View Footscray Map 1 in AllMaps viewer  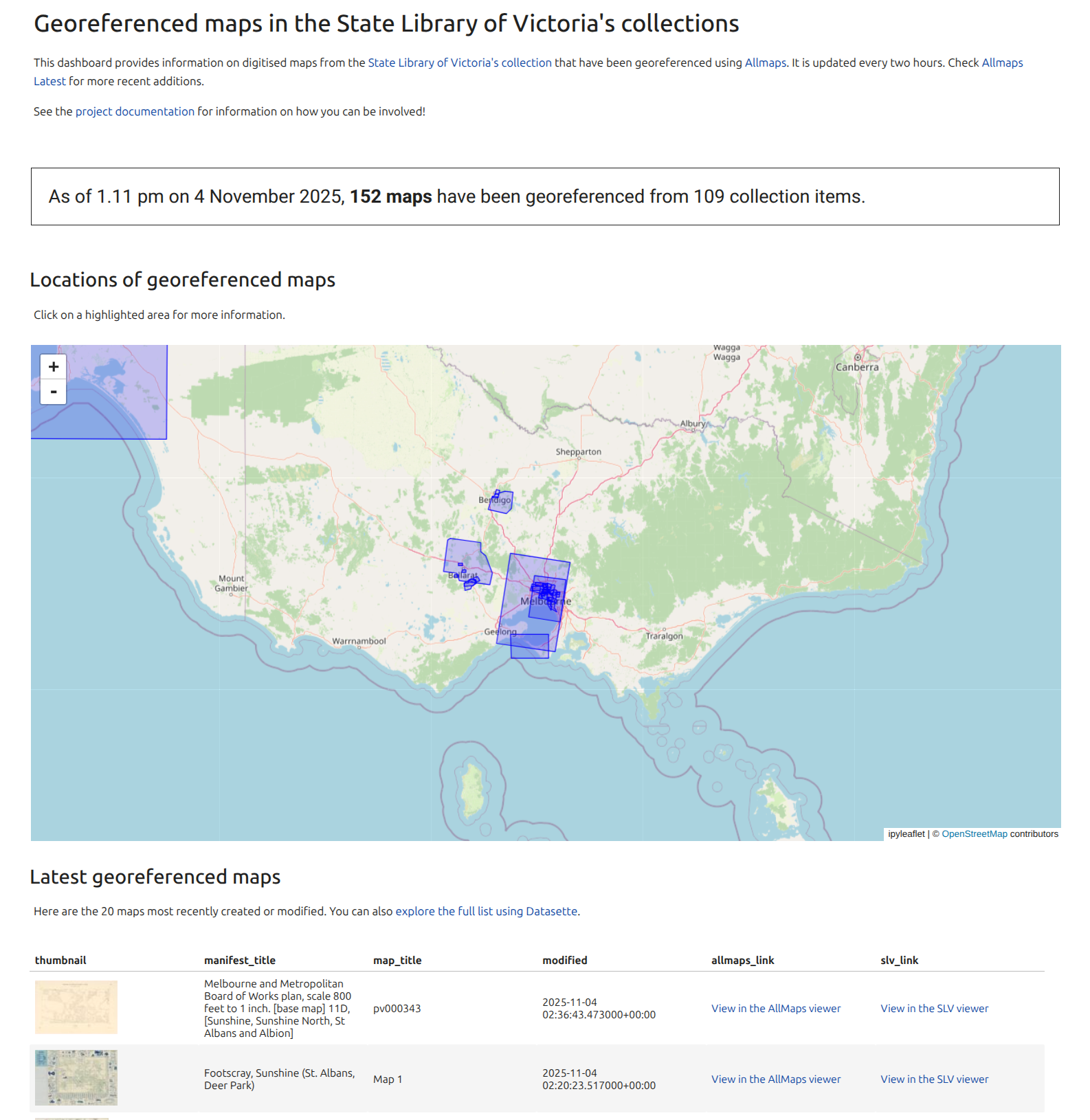click(x=775, y=1079)
